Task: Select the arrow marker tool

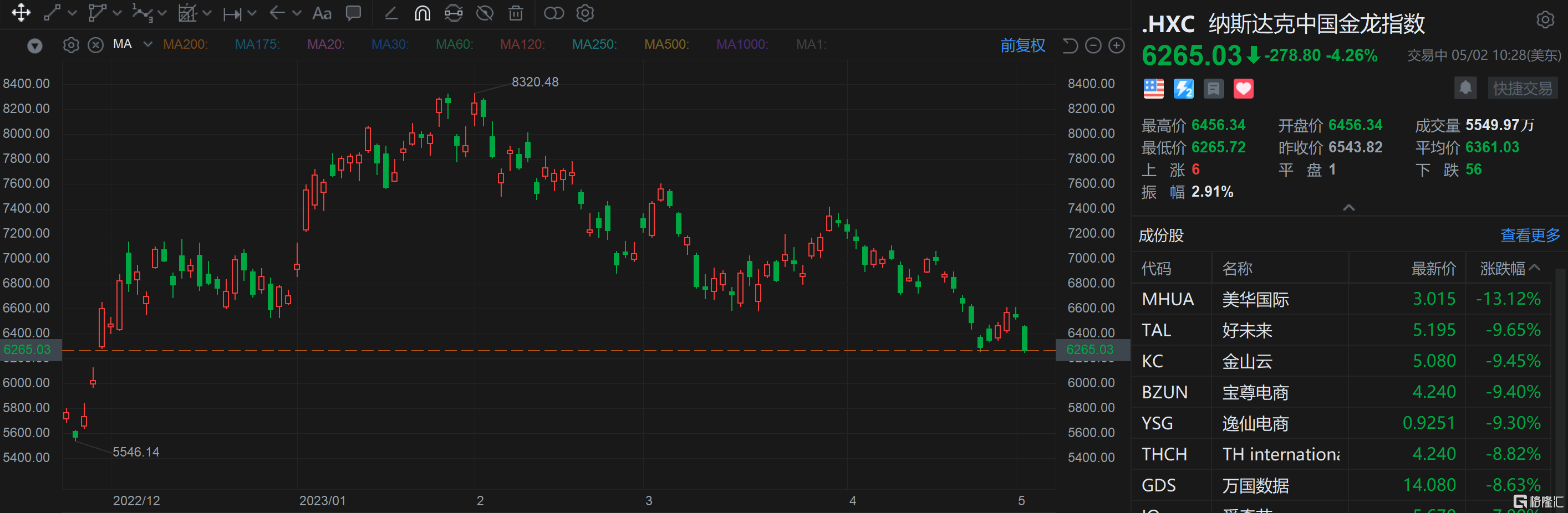Action: click(x=277, y=13)
